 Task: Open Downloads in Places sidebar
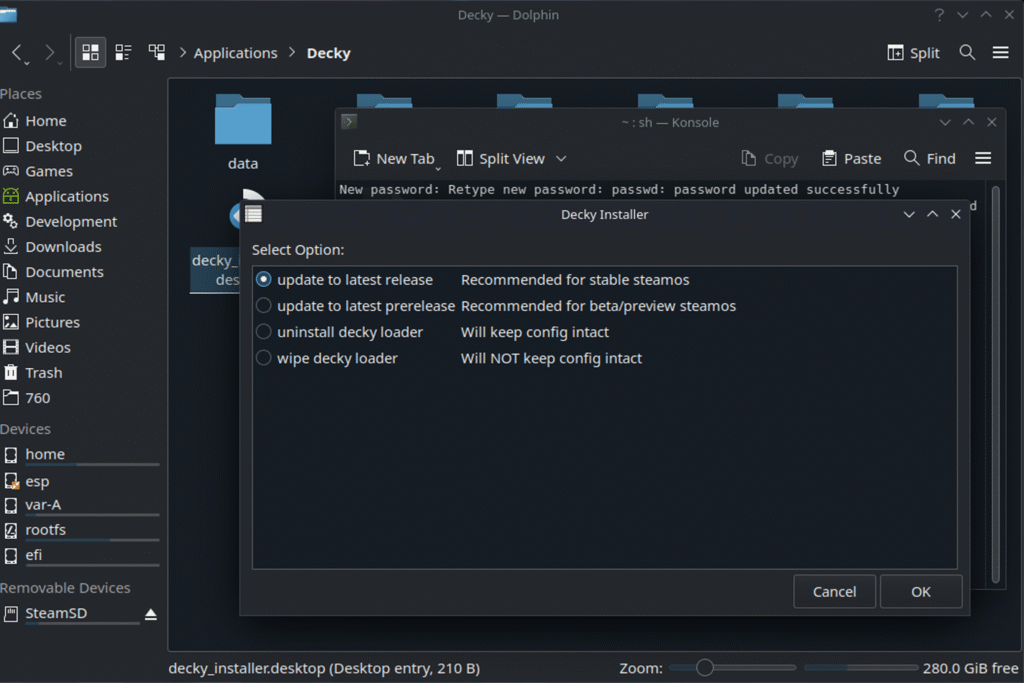(x=63, y=247)
